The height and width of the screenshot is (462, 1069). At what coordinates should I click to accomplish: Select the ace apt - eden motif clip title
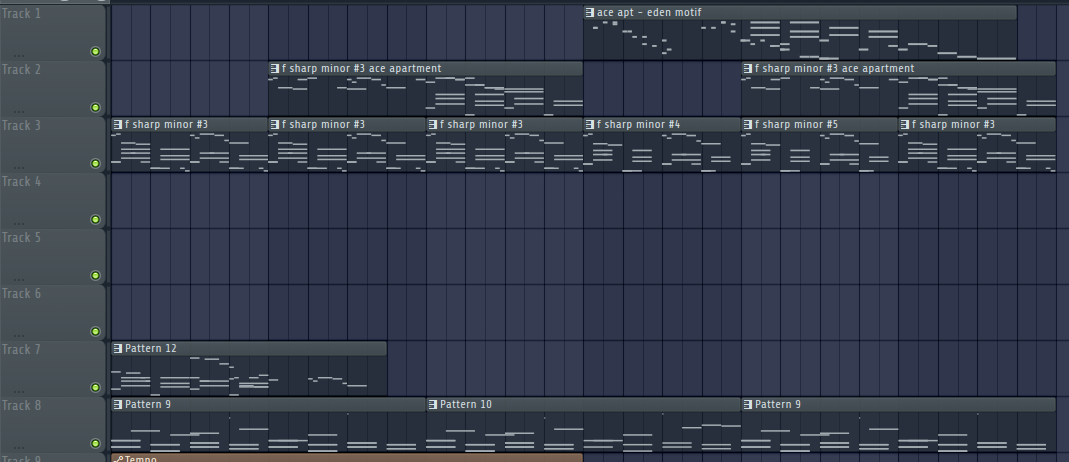(649, 13)
